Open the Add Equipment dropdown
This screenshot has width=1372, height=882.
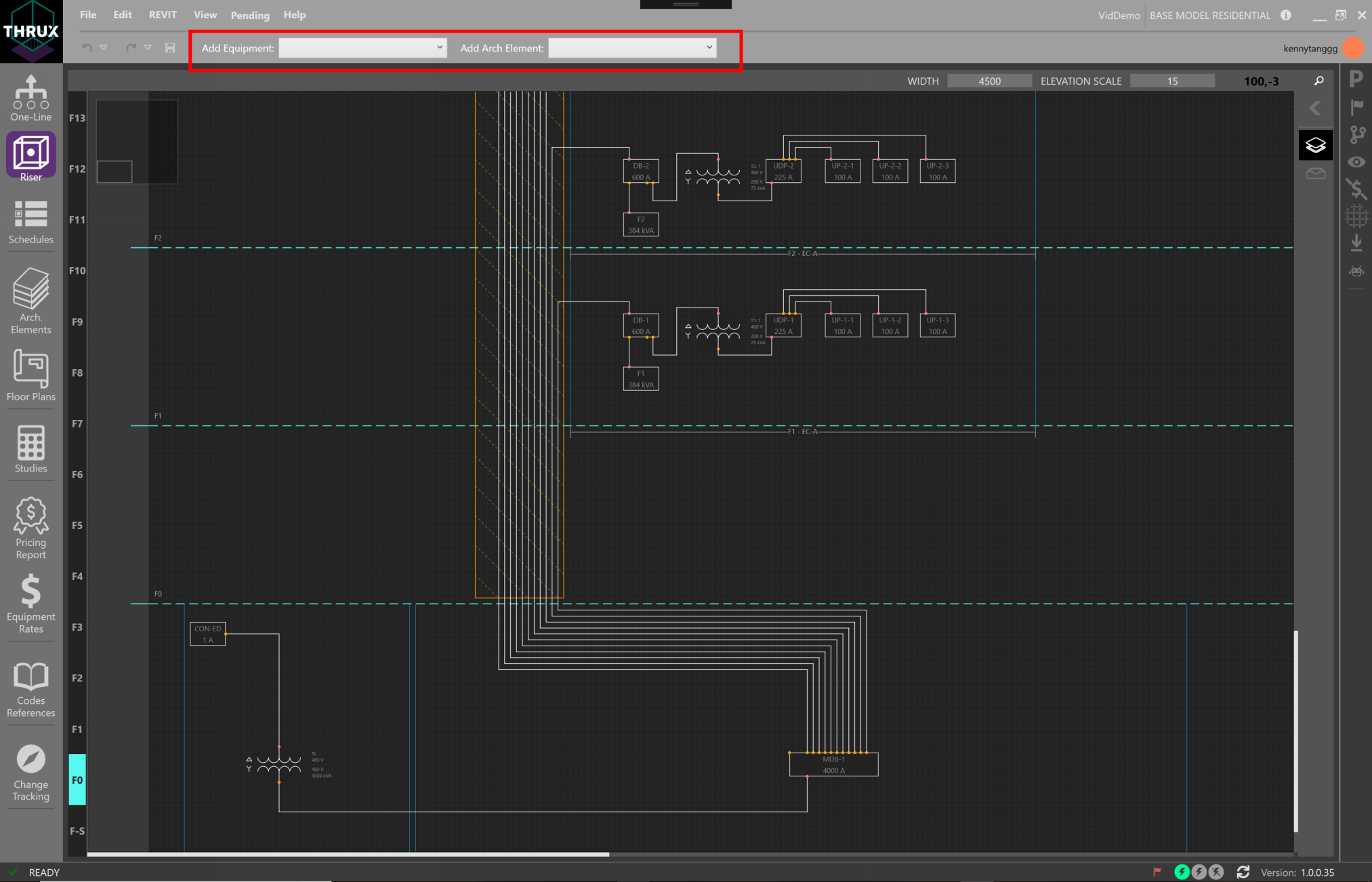point(363,47)
